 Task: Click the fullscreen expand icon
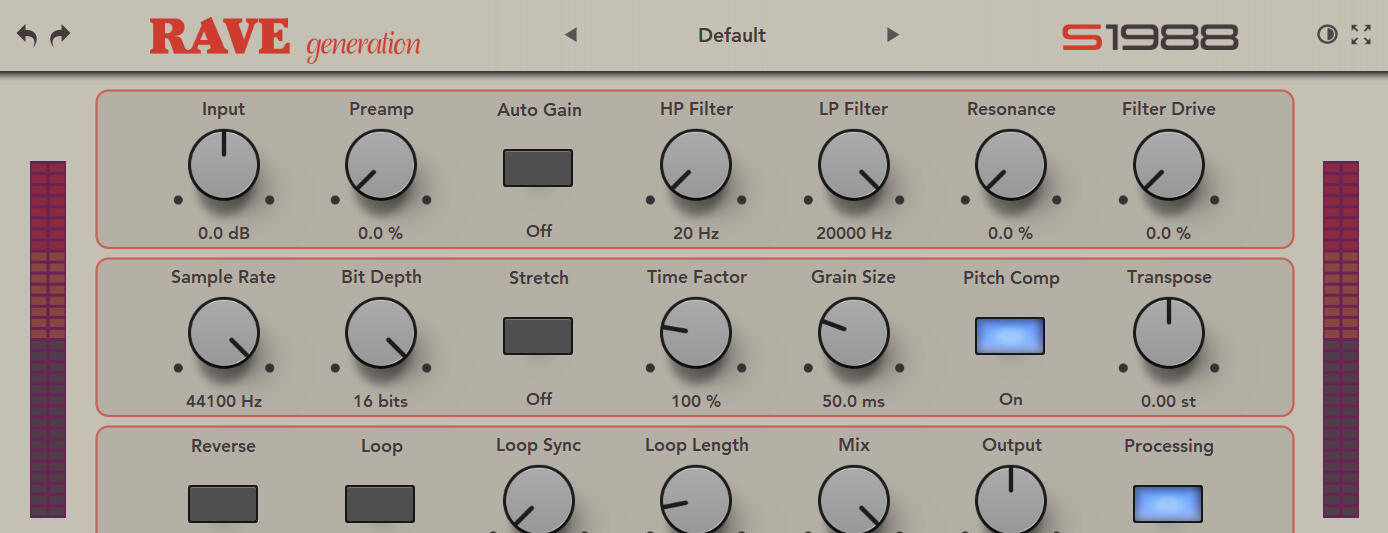tap(1361, 35)
